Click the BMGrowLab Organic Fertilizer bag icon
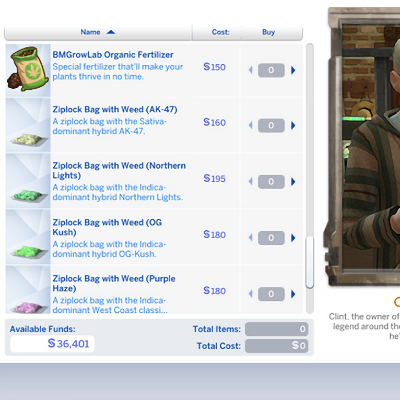The image size is (400, 400). [x=28, y=69]
